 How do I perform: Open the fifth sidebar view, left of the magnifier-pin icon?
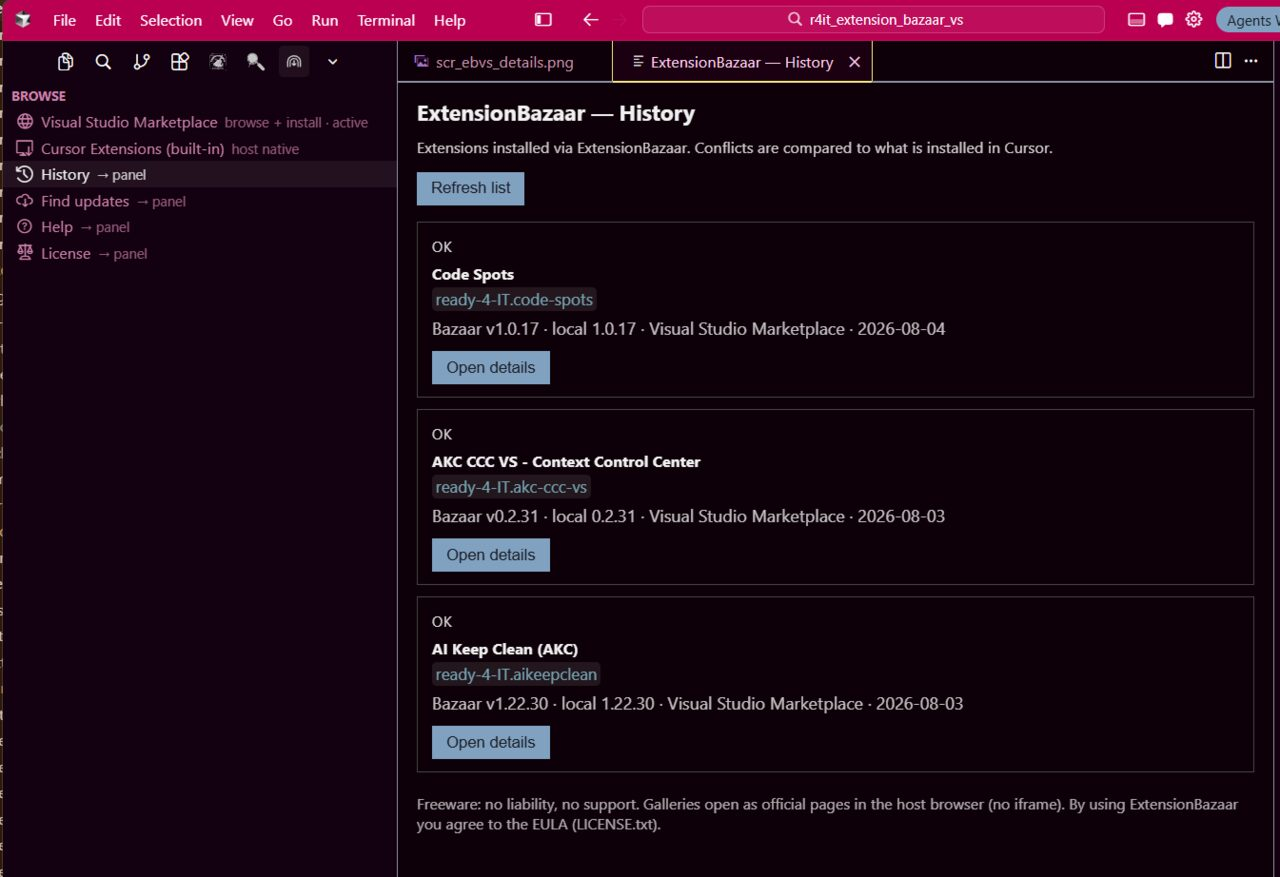point(217,62)
